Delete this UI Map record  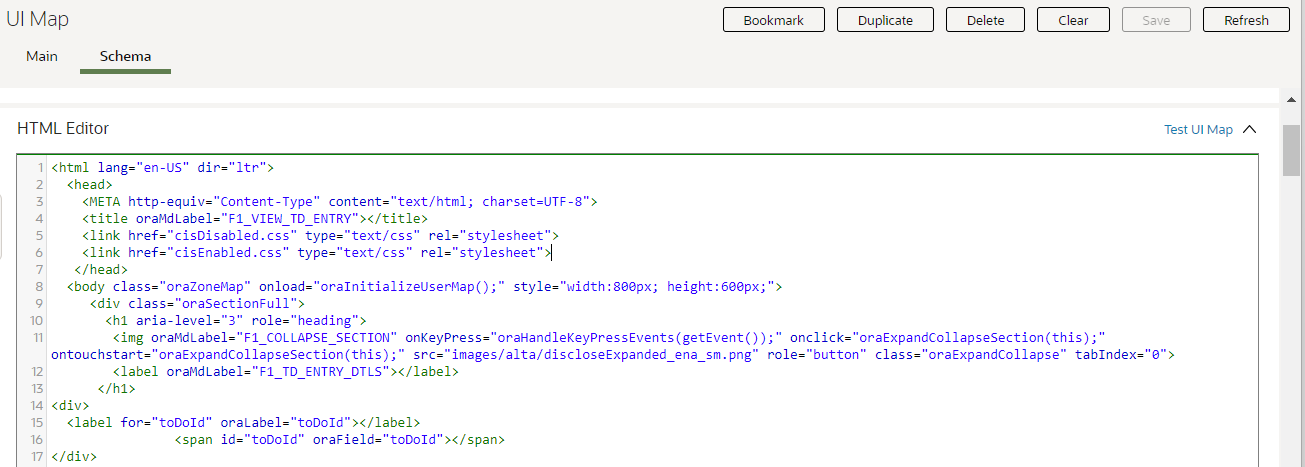click(985, 20)
